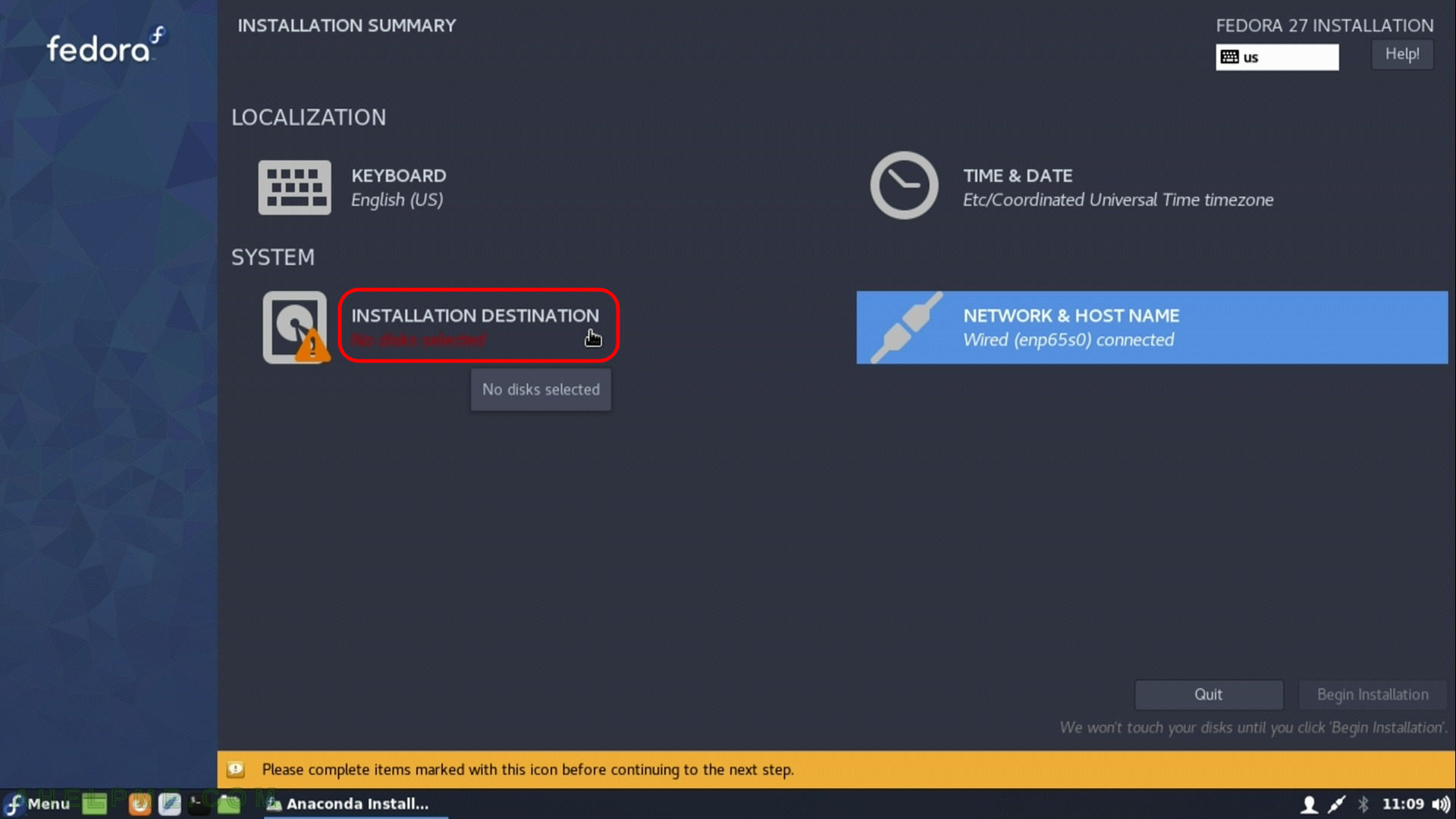Click the Help! button

1402,54
